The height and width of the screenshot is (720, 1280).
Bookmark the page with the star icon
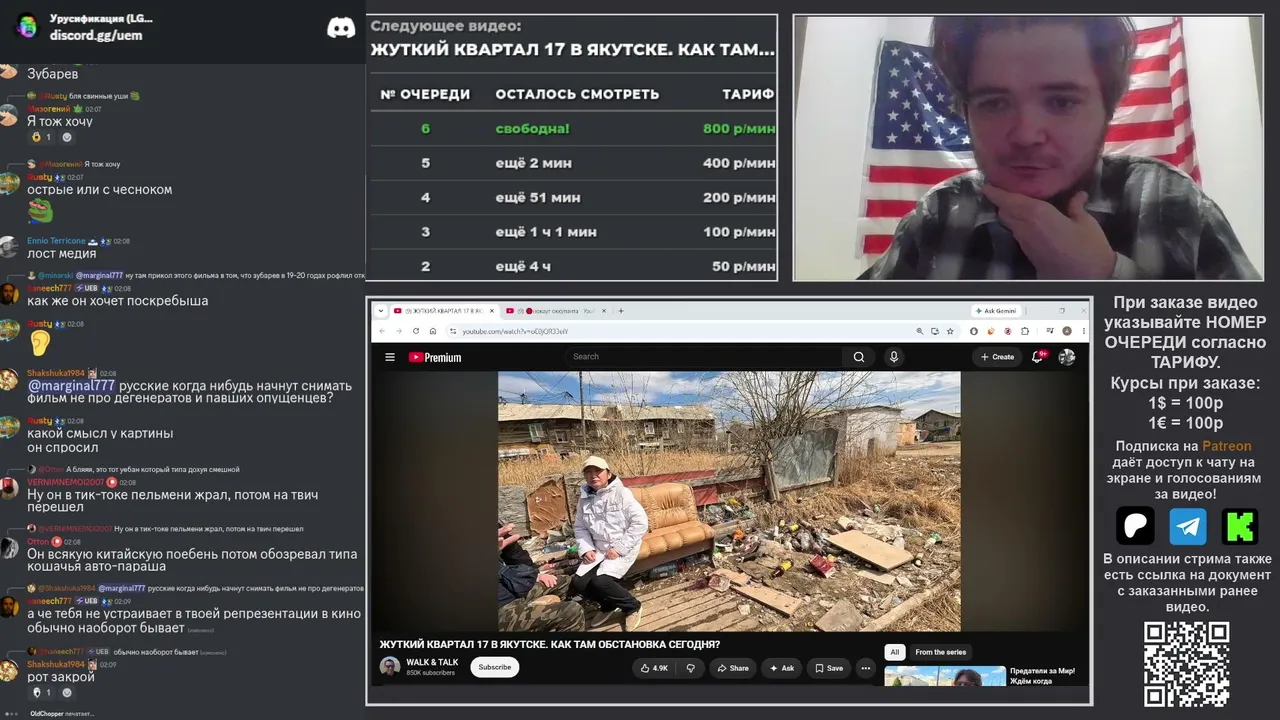[950, 331]
